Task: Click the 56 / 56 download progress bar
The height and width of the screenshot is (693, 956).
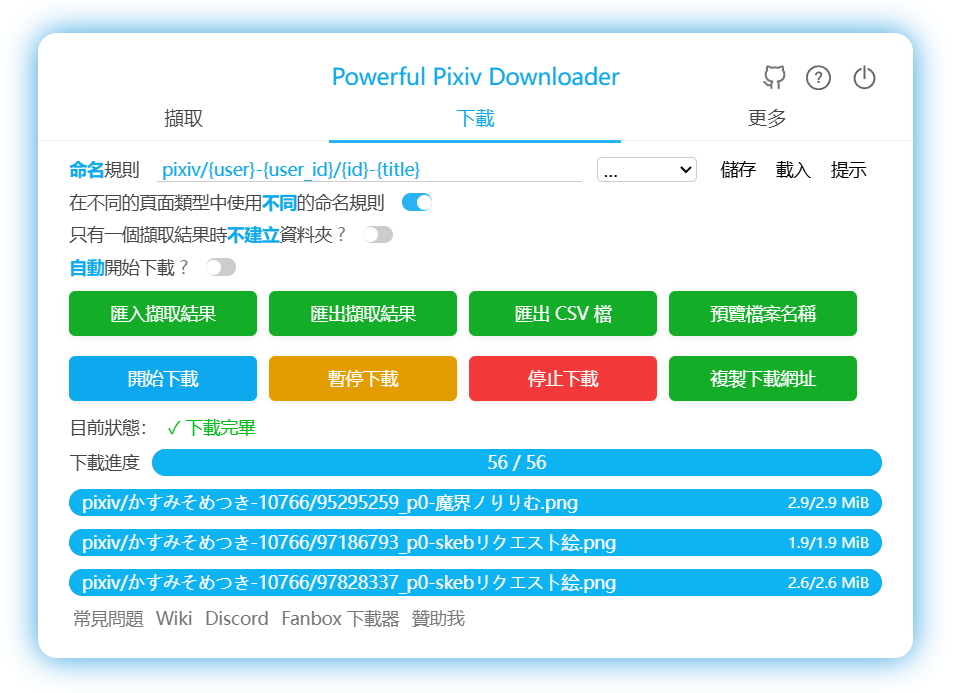Action: (516, 463)
